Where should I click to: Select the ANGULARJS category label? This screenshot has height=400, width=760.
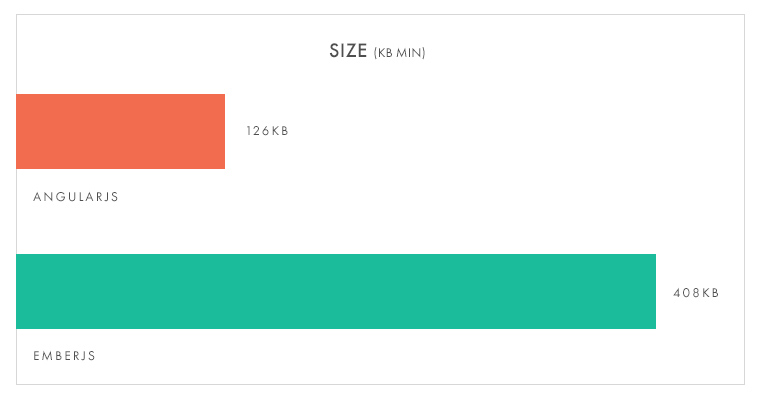[x=76, y=196]
